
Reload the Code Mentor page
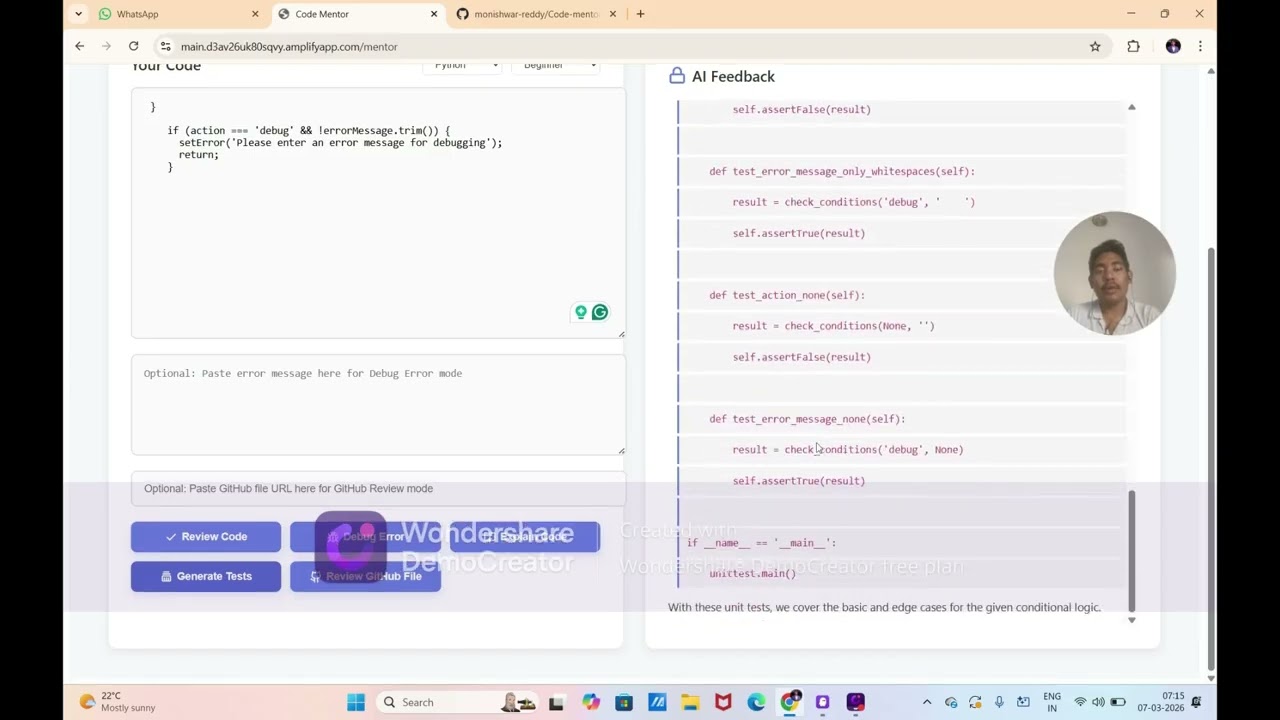tap(133, 46)
